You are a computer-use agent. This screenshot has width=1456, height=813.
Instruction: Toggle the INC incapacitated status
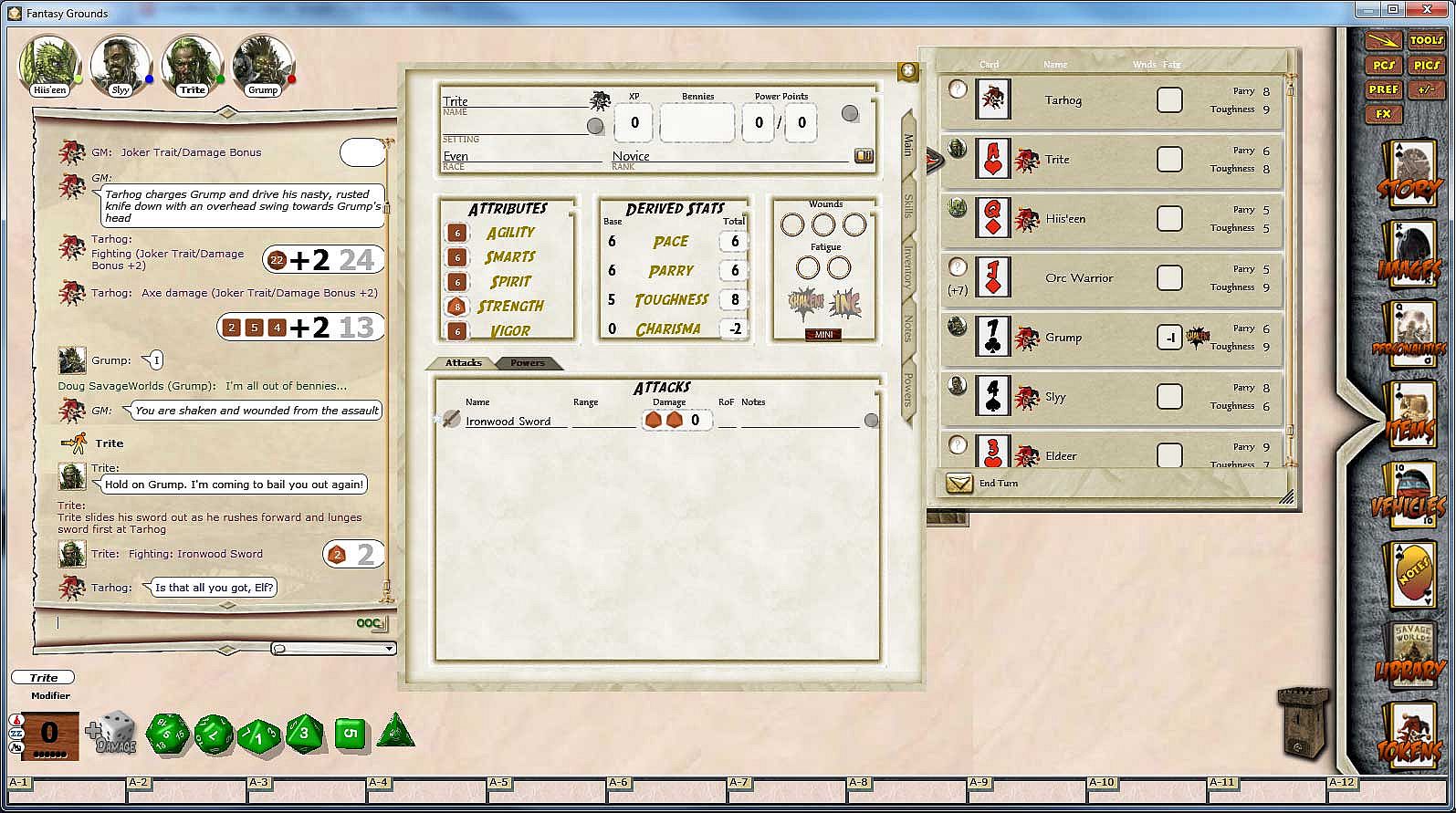845,304
